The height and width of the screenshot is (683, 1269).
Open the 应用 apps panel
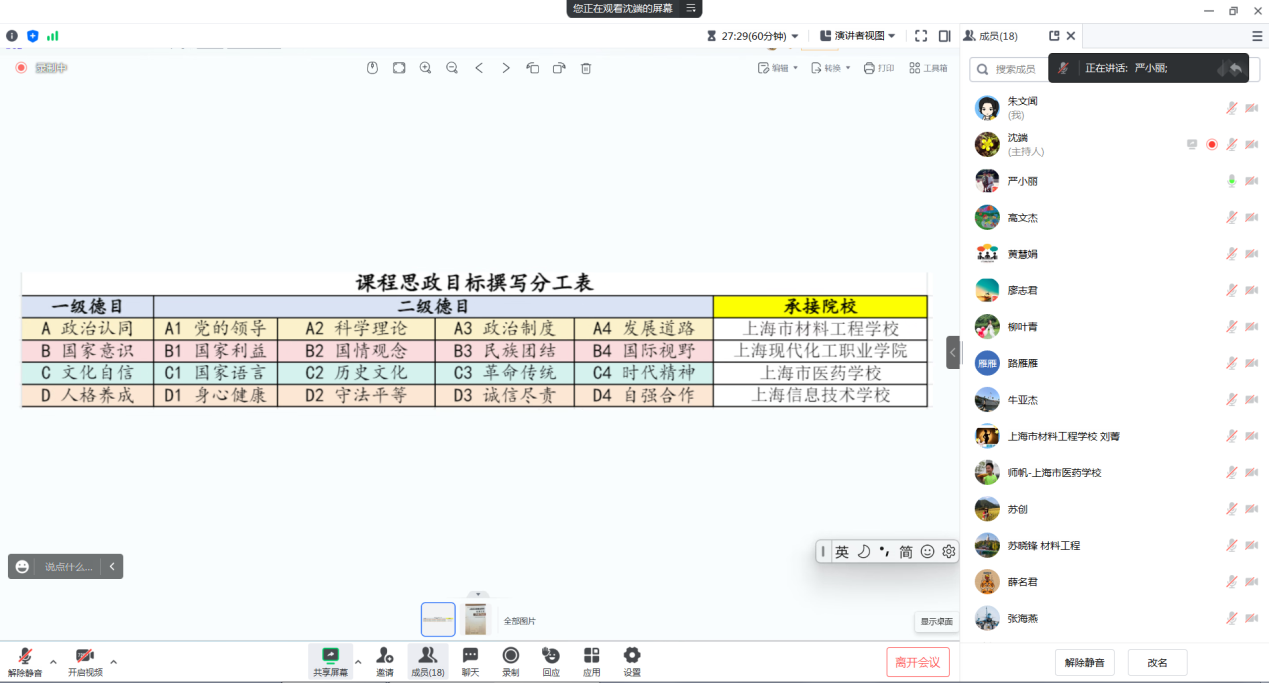pyautogui.click(x=591, y=660)
